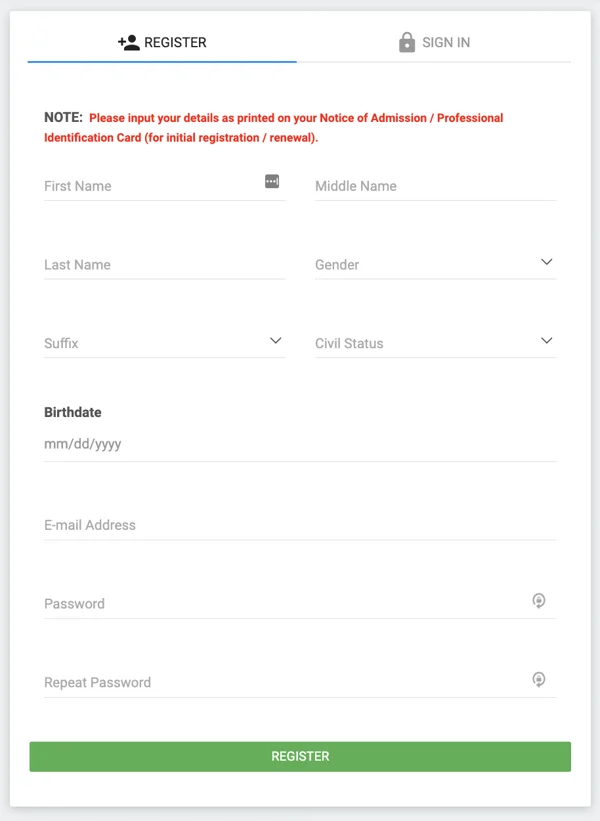Expand the Civil Status dropdown arrow

pos(546,341)
